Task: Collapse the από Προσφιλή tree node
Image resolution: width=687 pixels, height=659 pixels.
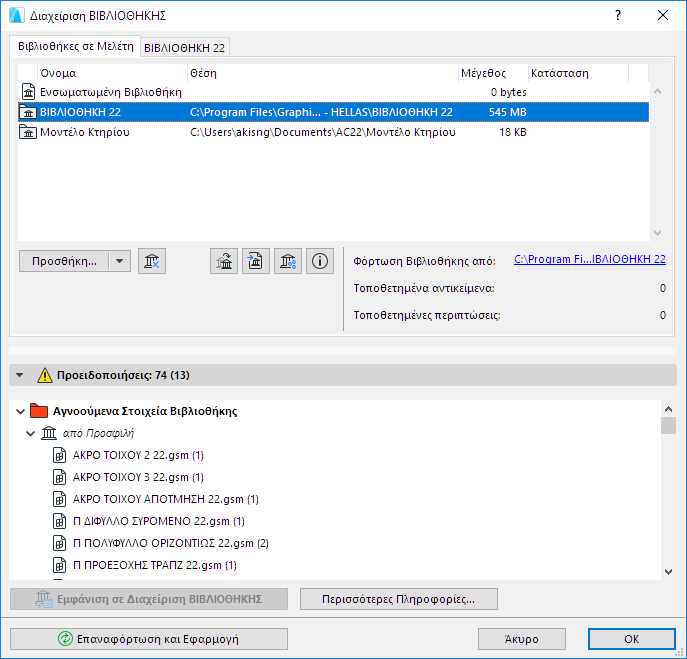Action: [x=30, y=434]
